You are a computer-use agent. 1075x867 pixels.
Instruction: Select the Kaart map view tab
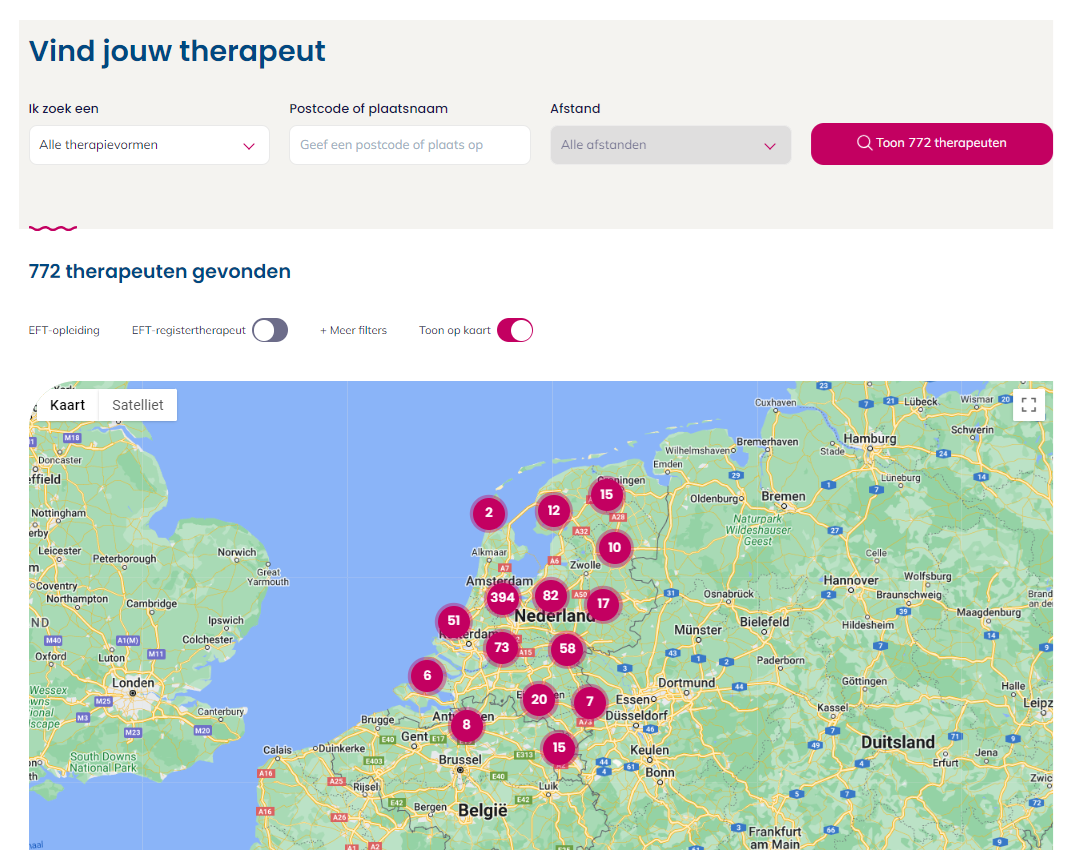68,405
